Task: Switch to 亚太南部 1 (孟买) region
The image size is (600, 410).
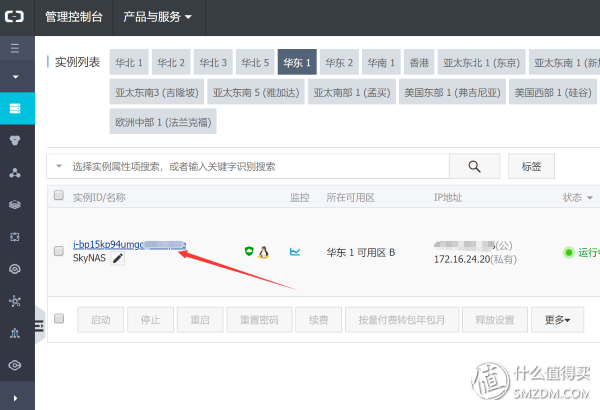Action: pyautogui.click(x=352, y=92)
